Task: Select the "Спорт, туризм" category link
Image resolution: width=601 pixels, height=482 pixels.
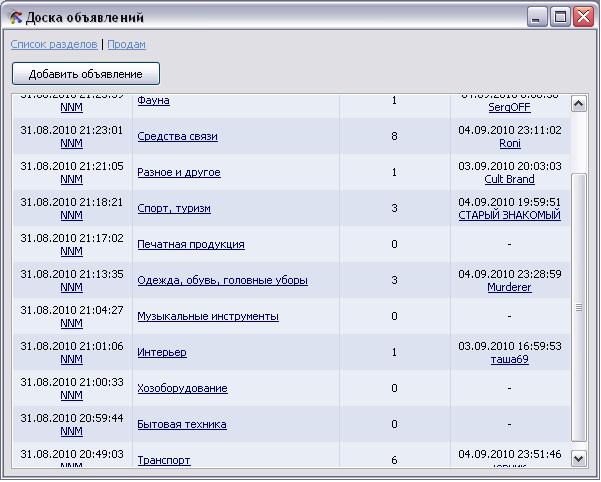Action: (174, 209)
